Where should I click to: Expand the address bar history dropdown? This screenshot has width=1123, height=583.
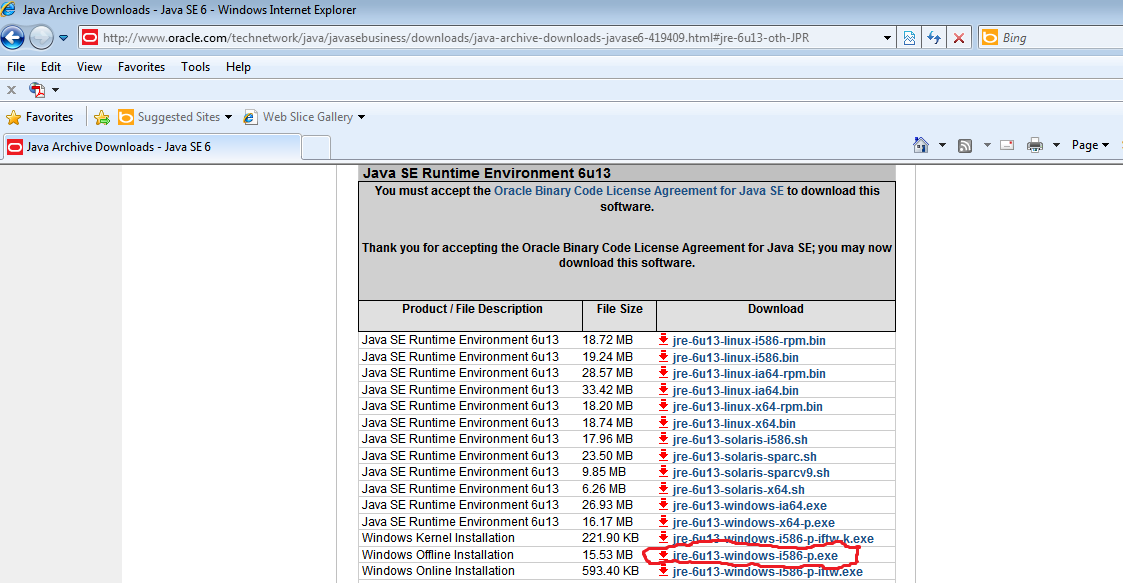[x=887, y=38]
